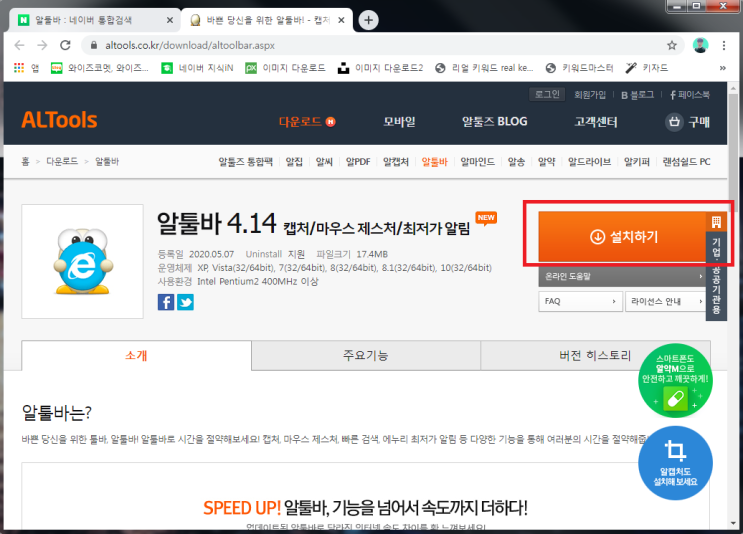Viewport: 743px width, 534px height.
Task: Click the 다운로드 breadcrumb
Action: (62, 162)
